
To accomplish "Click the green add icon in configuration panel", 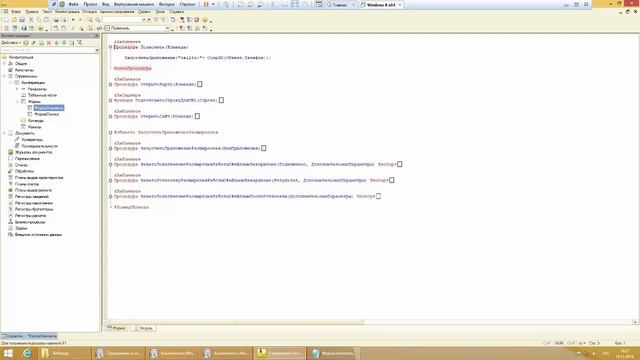I will coord(26,42).
